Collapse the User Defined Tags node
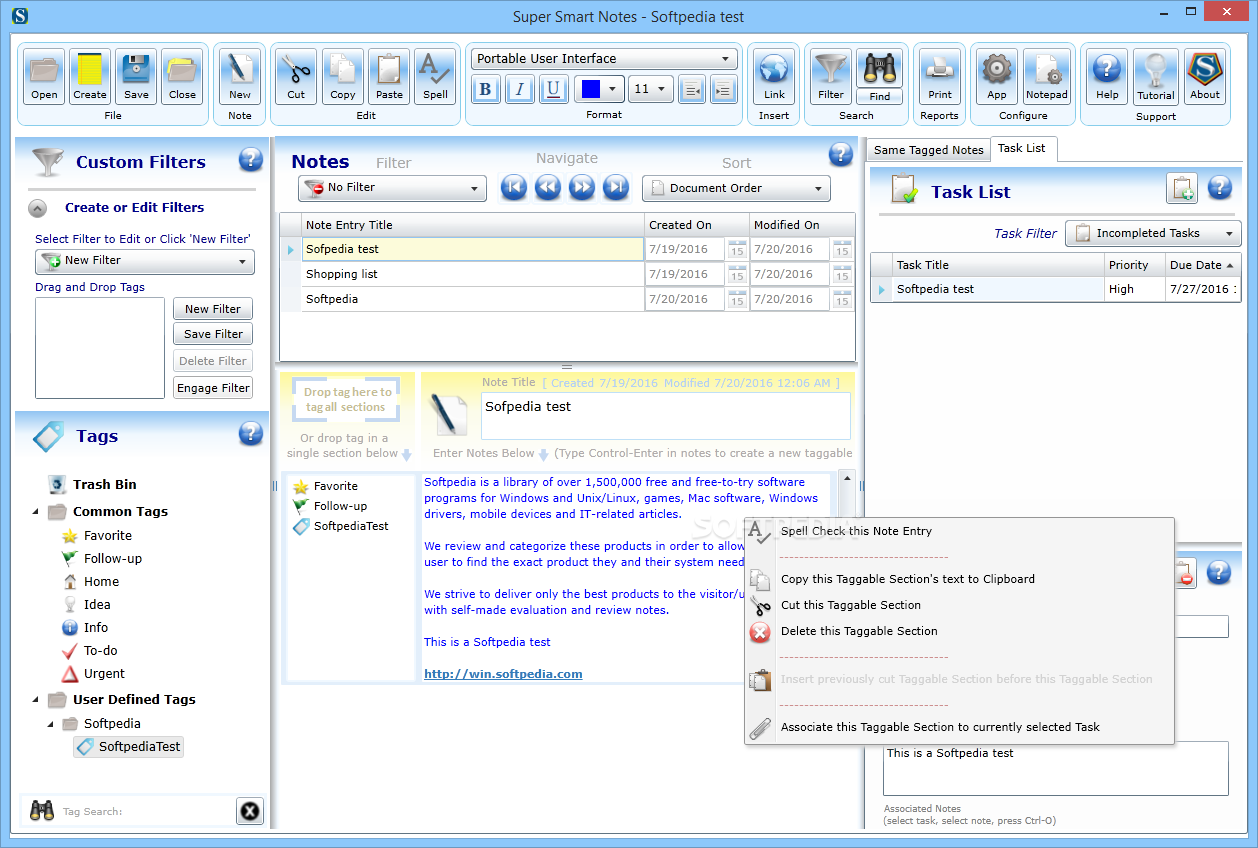The image size is (1258, 848). (x=37, y=699)
